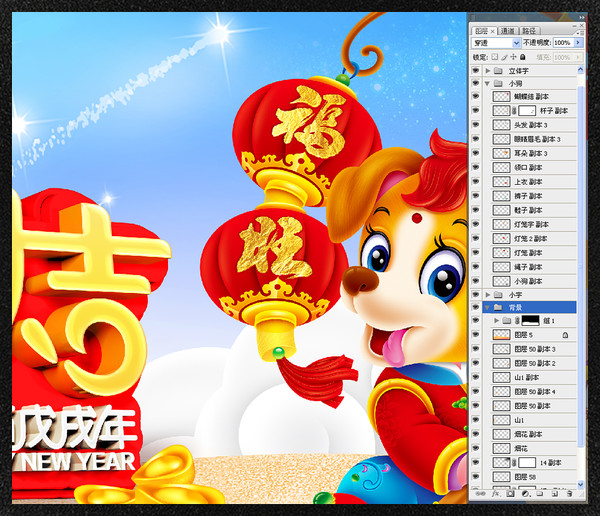Create a new layer icon
Screen dimensions: 600x516
tap(554, 494)
